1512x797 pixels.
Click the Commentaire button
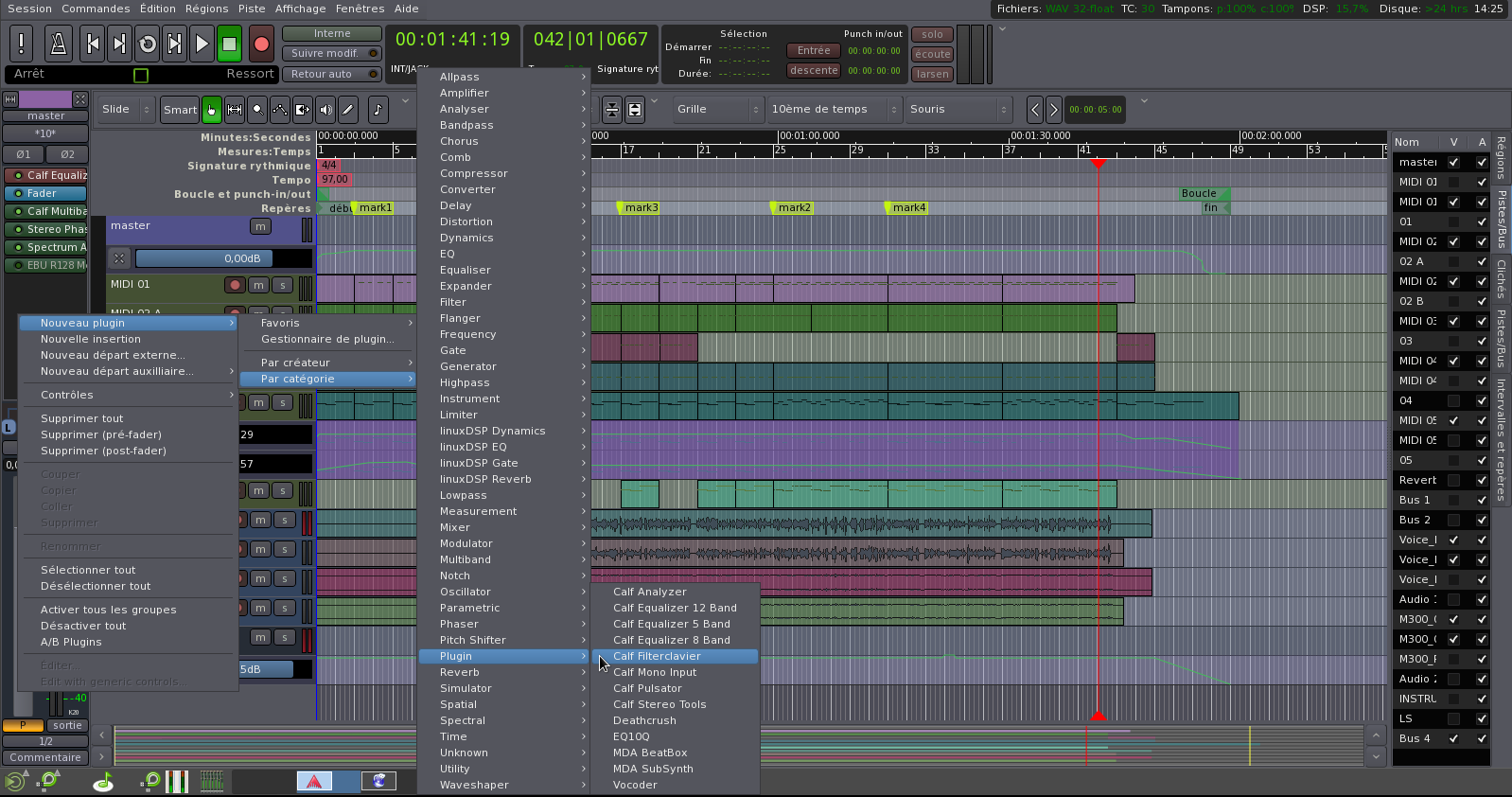(45, 757)
